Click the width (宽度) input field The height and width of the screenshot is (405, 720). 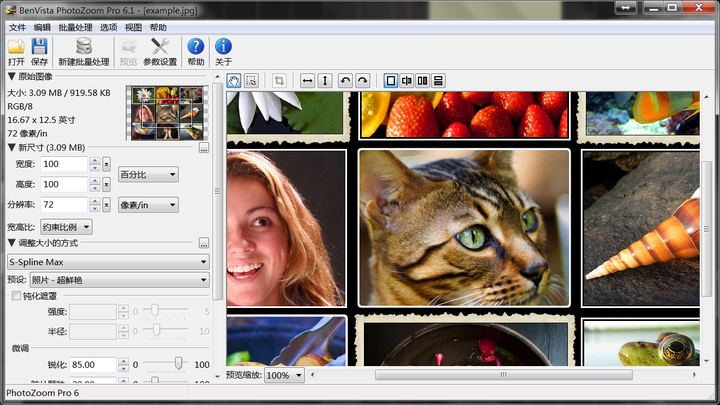coord(64,164)
